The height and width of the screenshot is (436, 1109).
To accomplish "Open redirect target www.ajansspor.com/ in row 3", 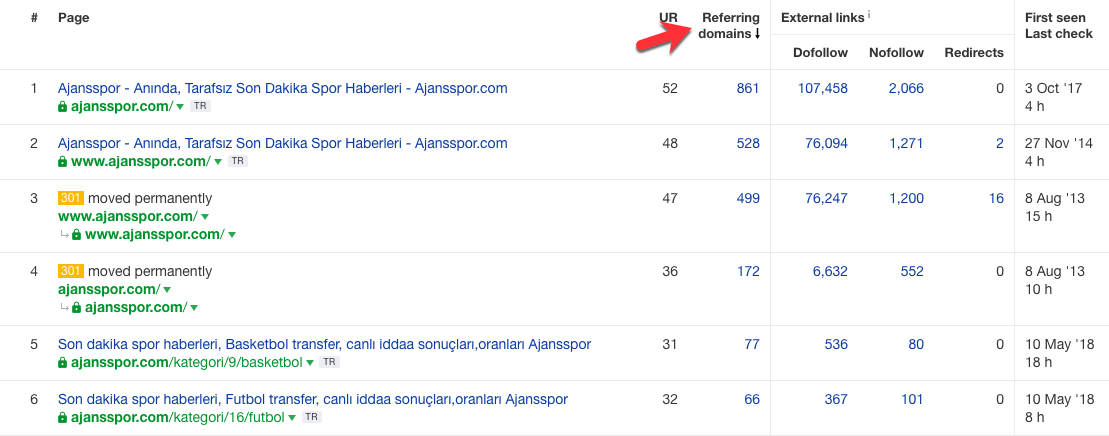I will click(155, 234).
